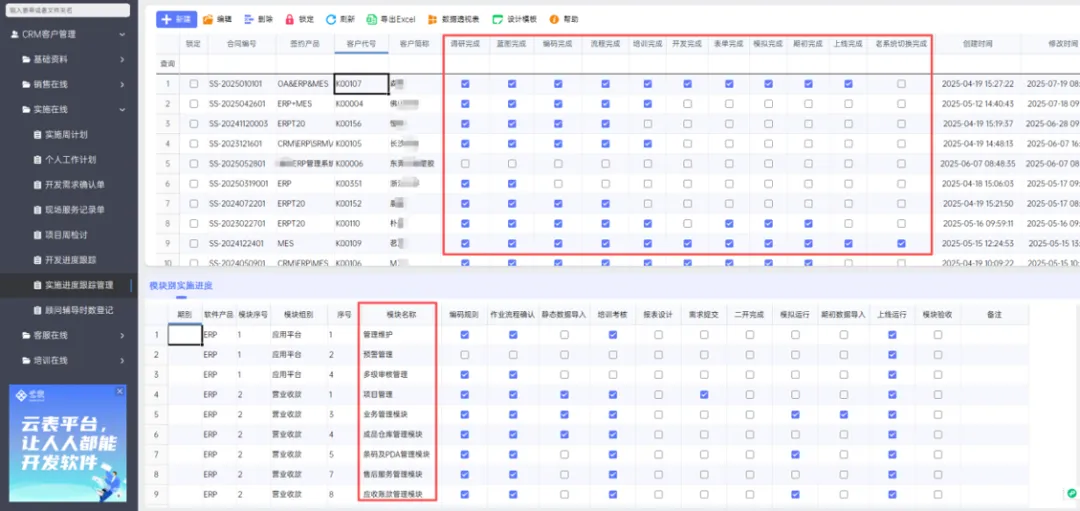Click the red 锁定 padlock icon
The height and width of the screenshot is (511, 1080).
pyautogui.click(x=289, y=19)
